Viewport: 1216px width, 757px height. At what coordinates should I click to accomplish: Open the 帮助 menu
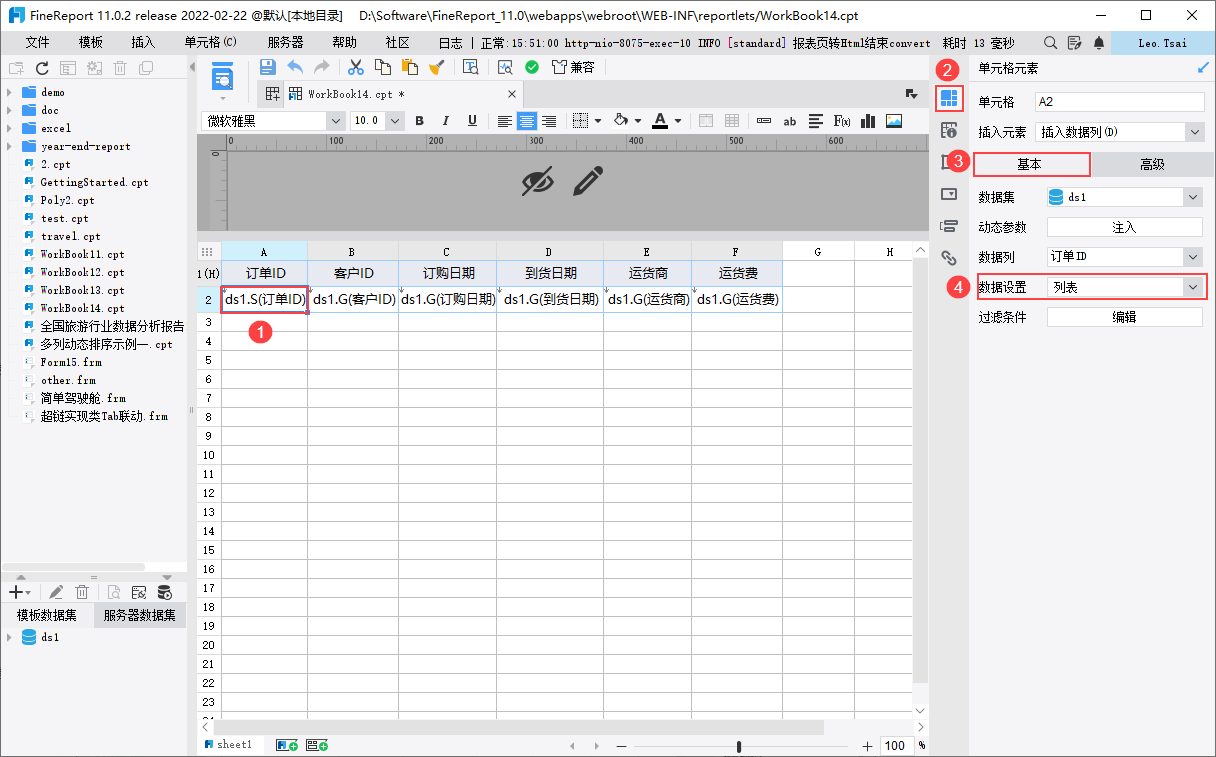click(344, 43)
